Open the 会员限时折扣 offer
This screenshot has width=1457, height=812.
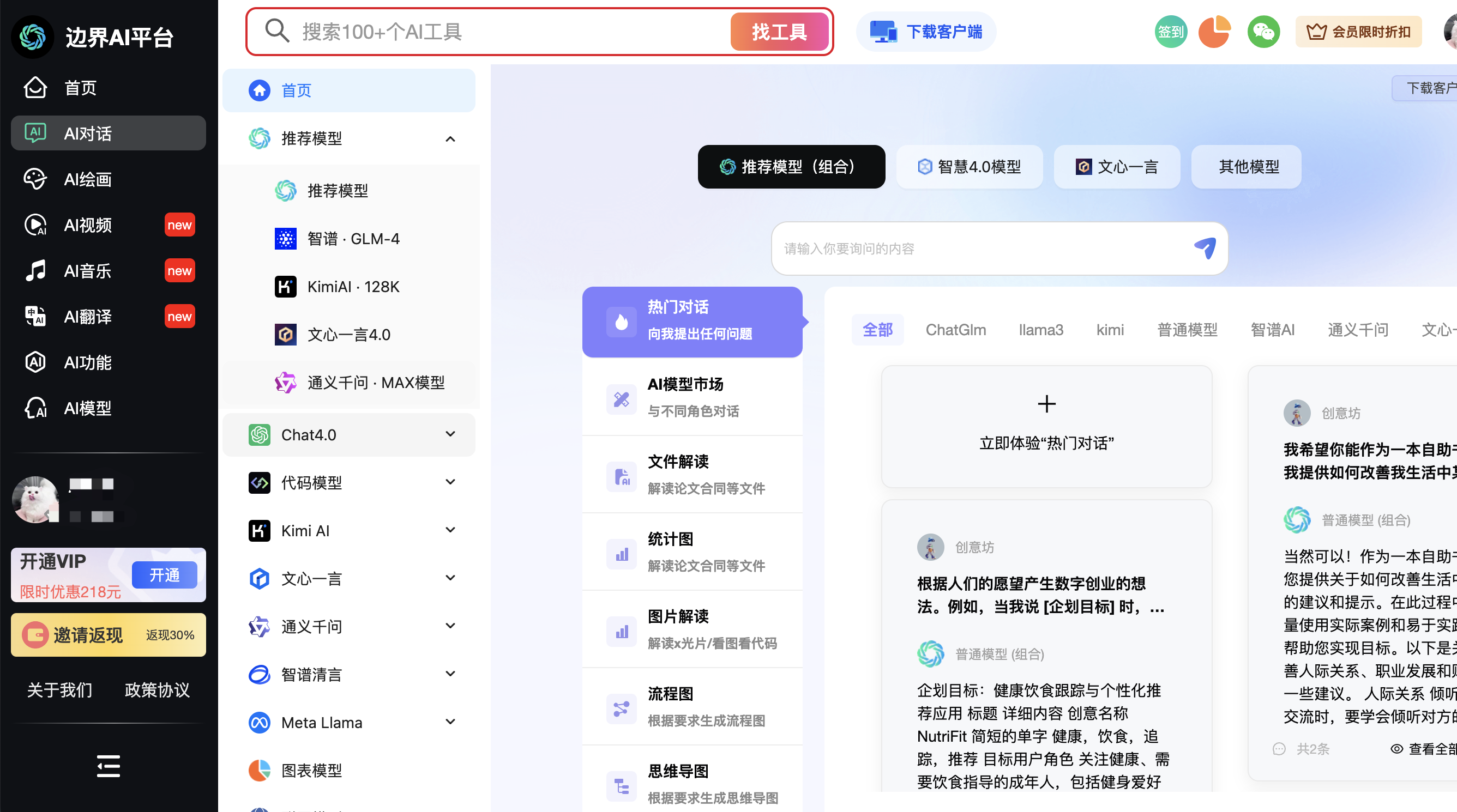1359,32
